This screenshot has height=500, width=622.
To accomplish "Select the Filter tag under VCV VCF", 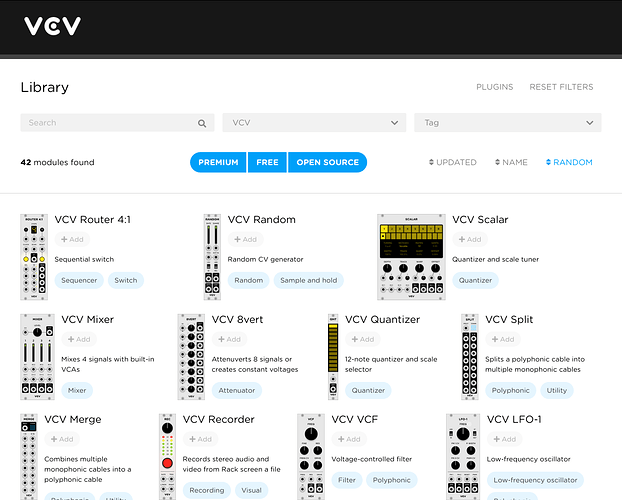I will coord(347,480).
